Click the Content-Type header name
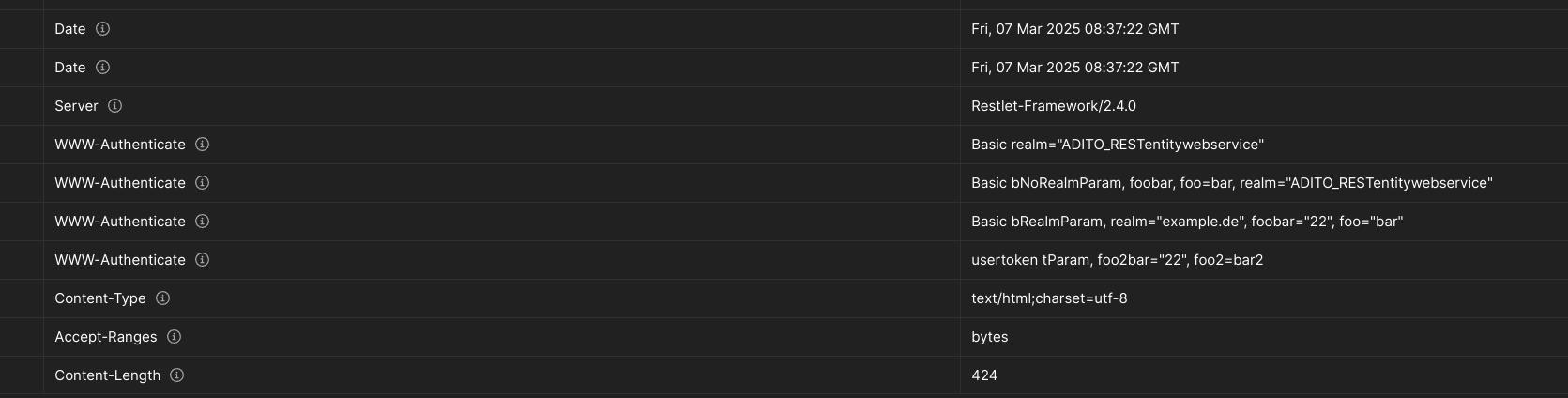Viewport: 1568px width, 398px height. [x=100, y=298]
